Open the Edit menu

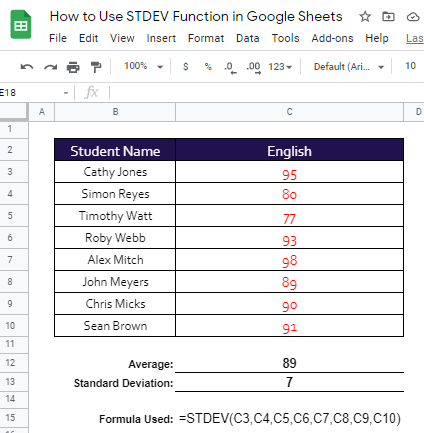click(x=88, y=38)
